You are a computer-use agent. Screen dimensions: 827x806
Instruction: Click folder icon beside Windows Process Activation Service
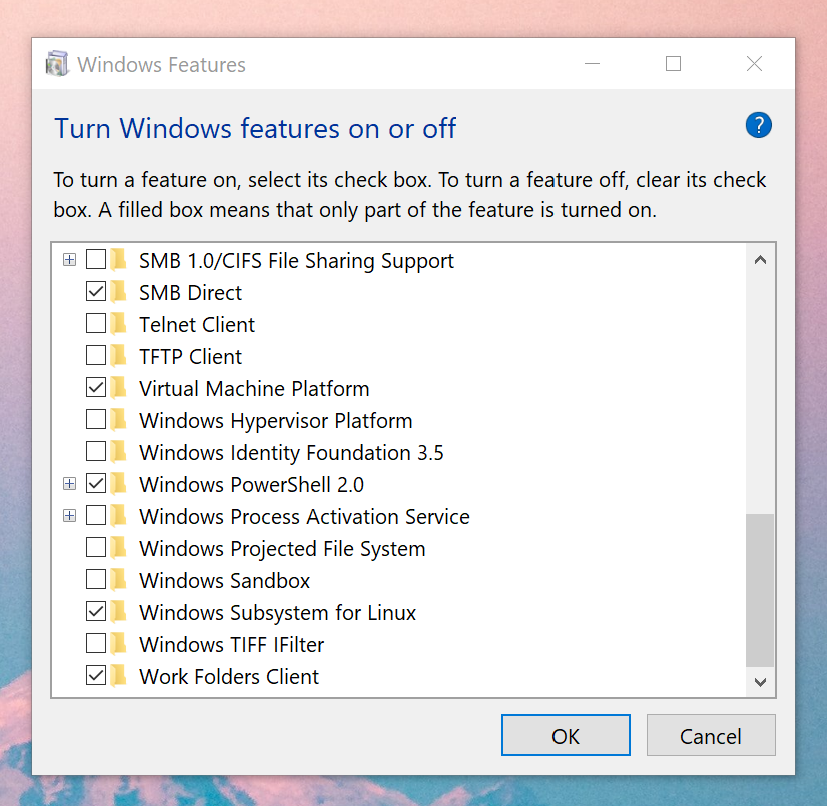119,516
